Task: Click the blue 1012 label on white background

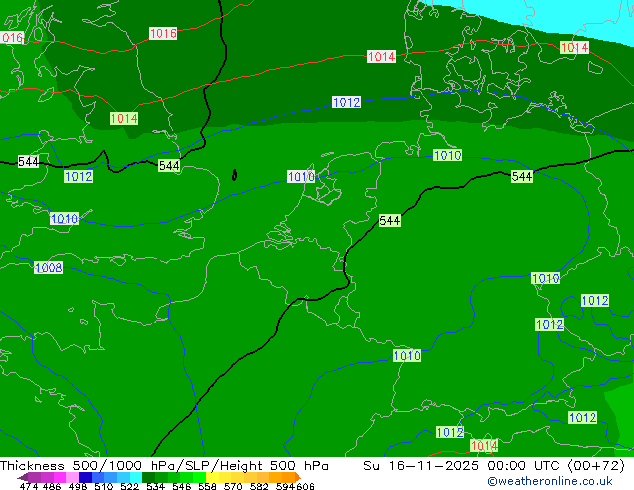Action: 346,102
